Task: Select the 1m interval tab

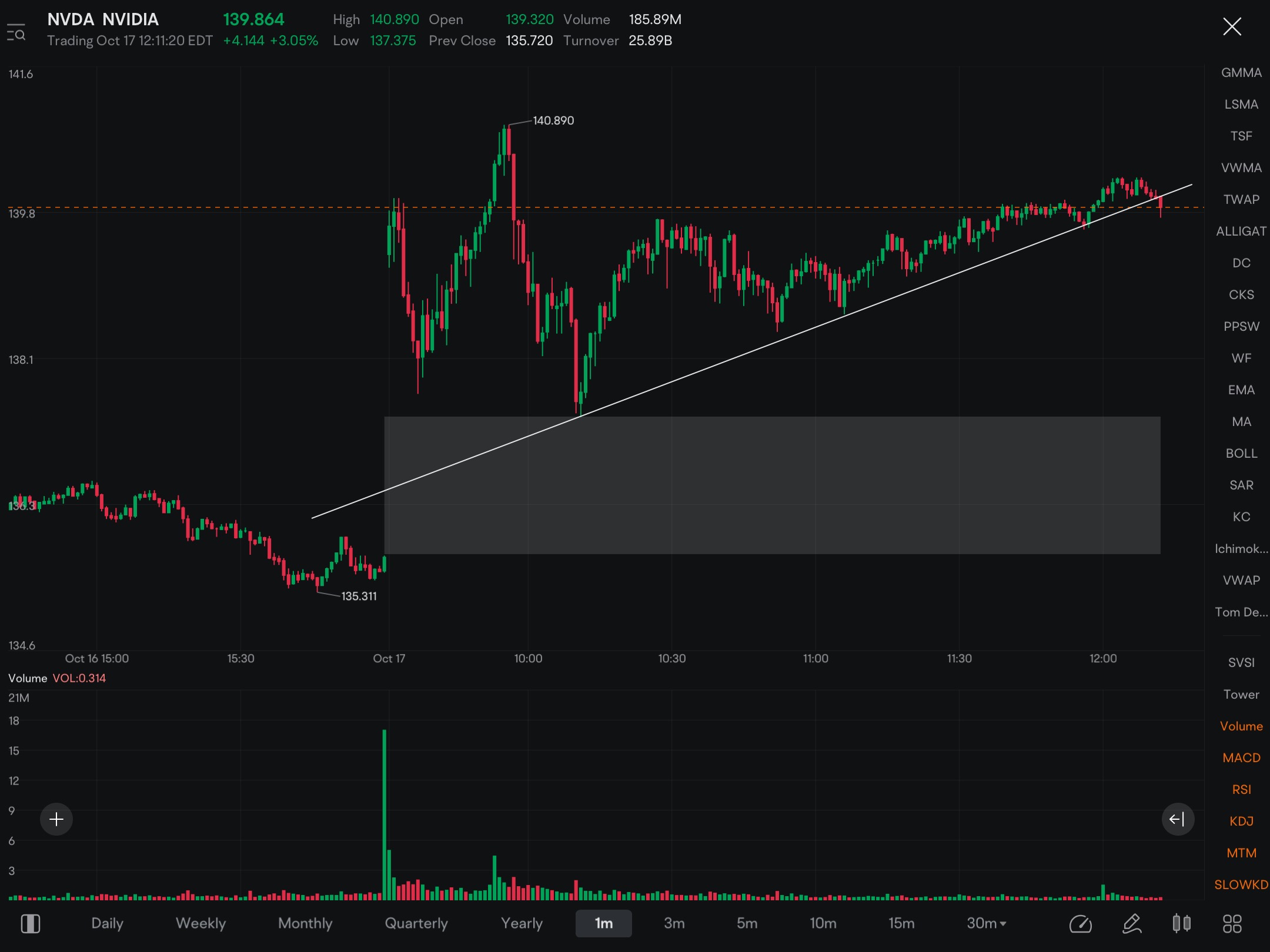Action: [604, 924]
